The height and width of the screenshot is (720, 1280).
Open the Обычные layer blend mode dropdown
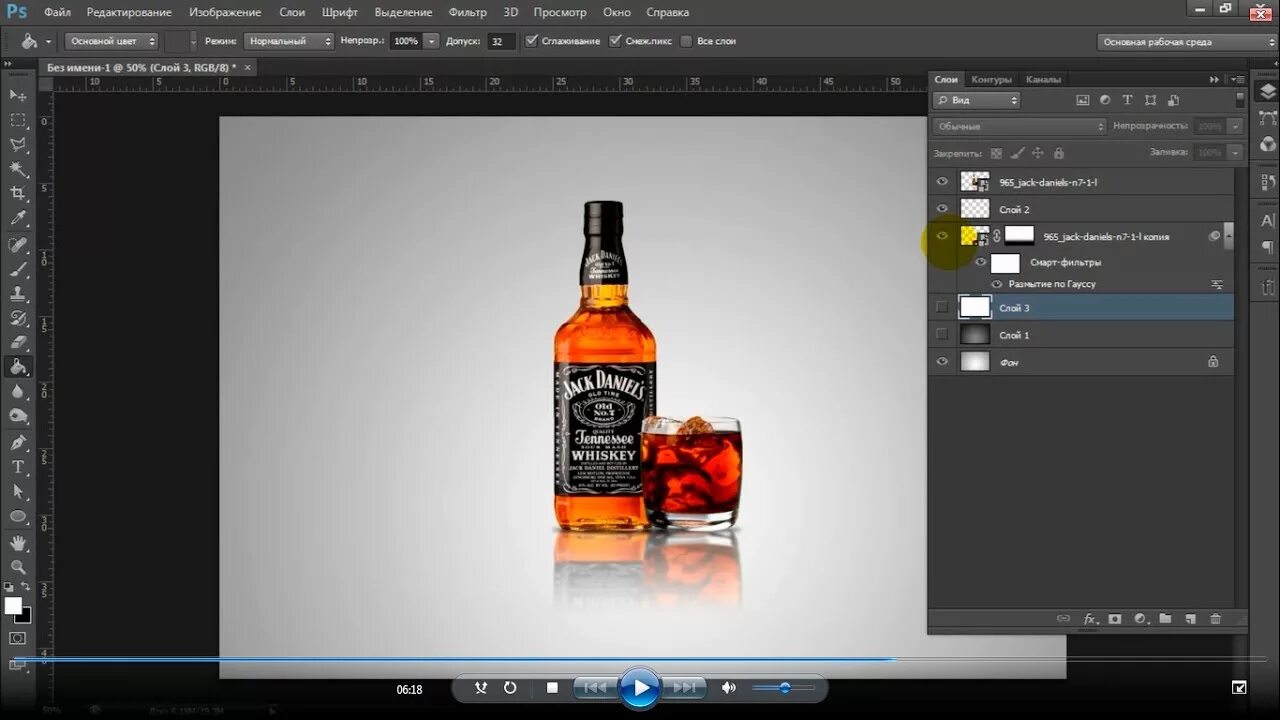(1019, 126)
